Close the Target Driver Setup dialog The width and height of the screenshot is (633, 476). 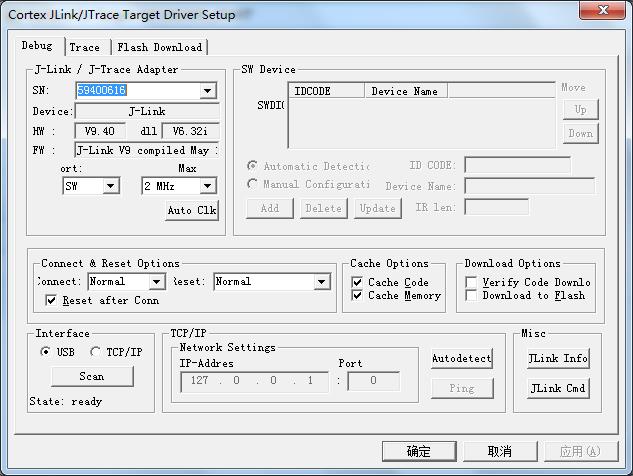click(602, 10)
